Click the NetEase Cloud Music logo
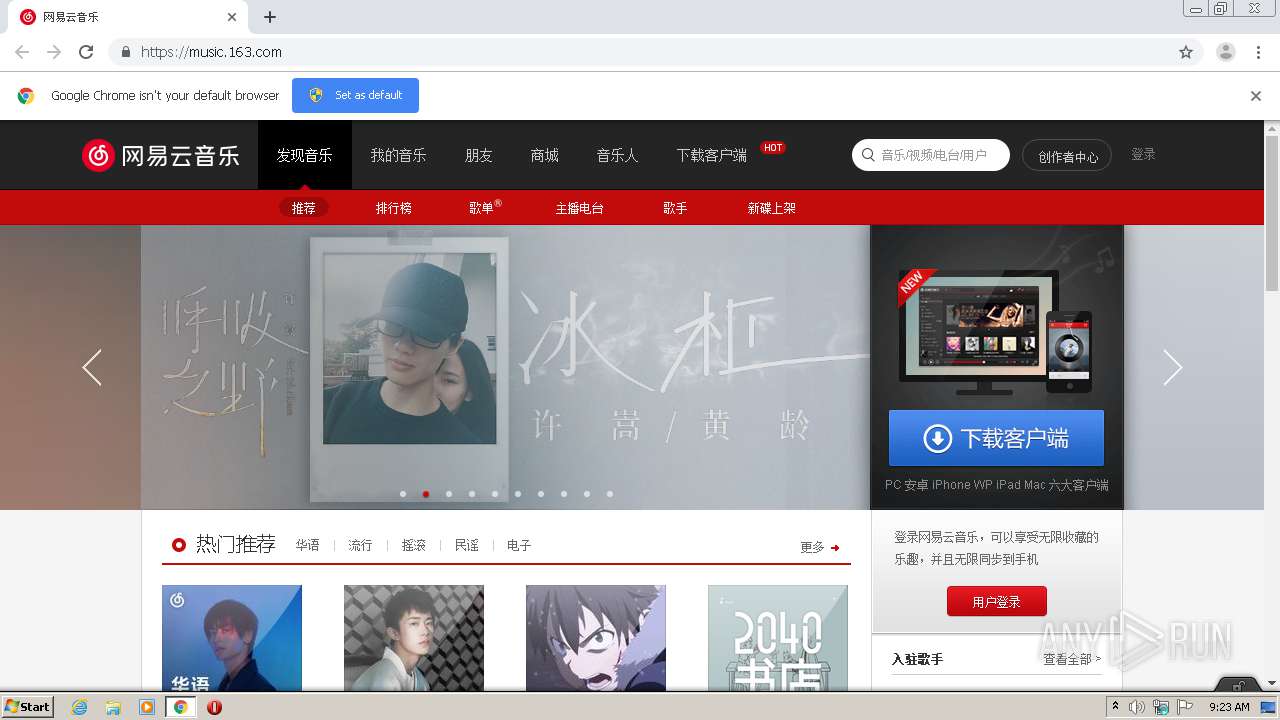Image resolution: width=1280 pixels, height=720 pixels. coord(161,155)
